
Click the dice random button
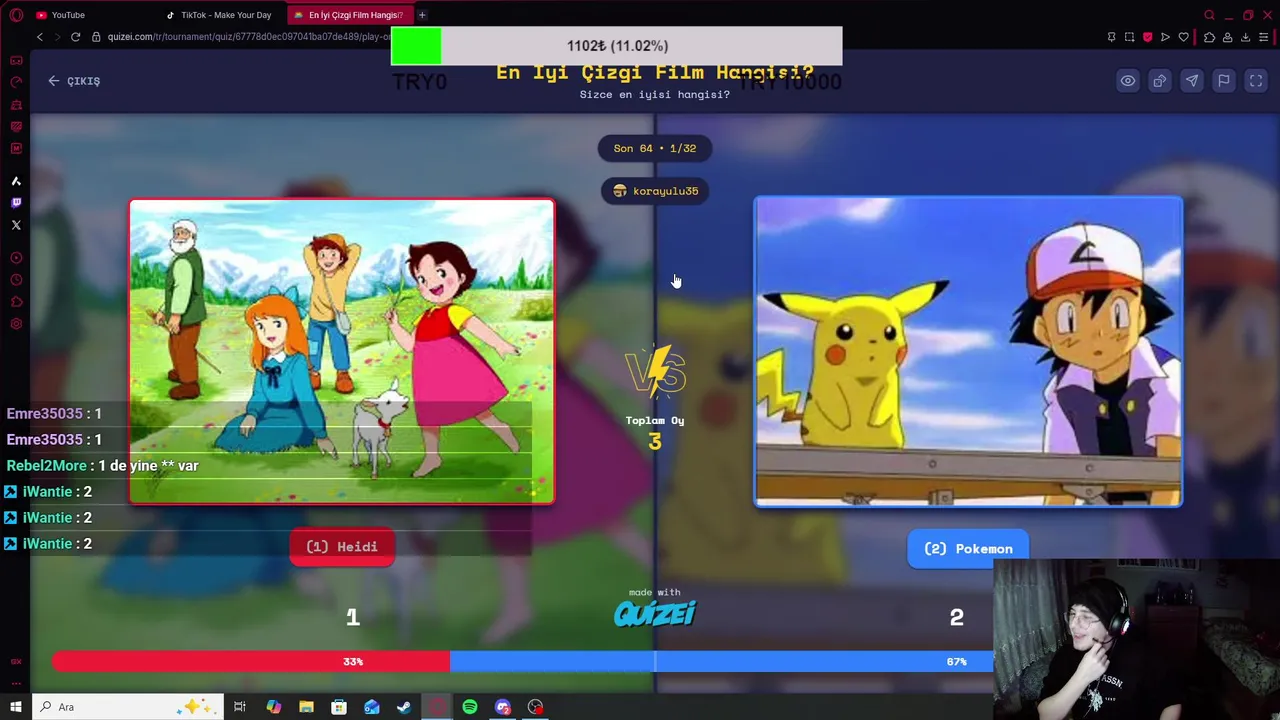1160,81
